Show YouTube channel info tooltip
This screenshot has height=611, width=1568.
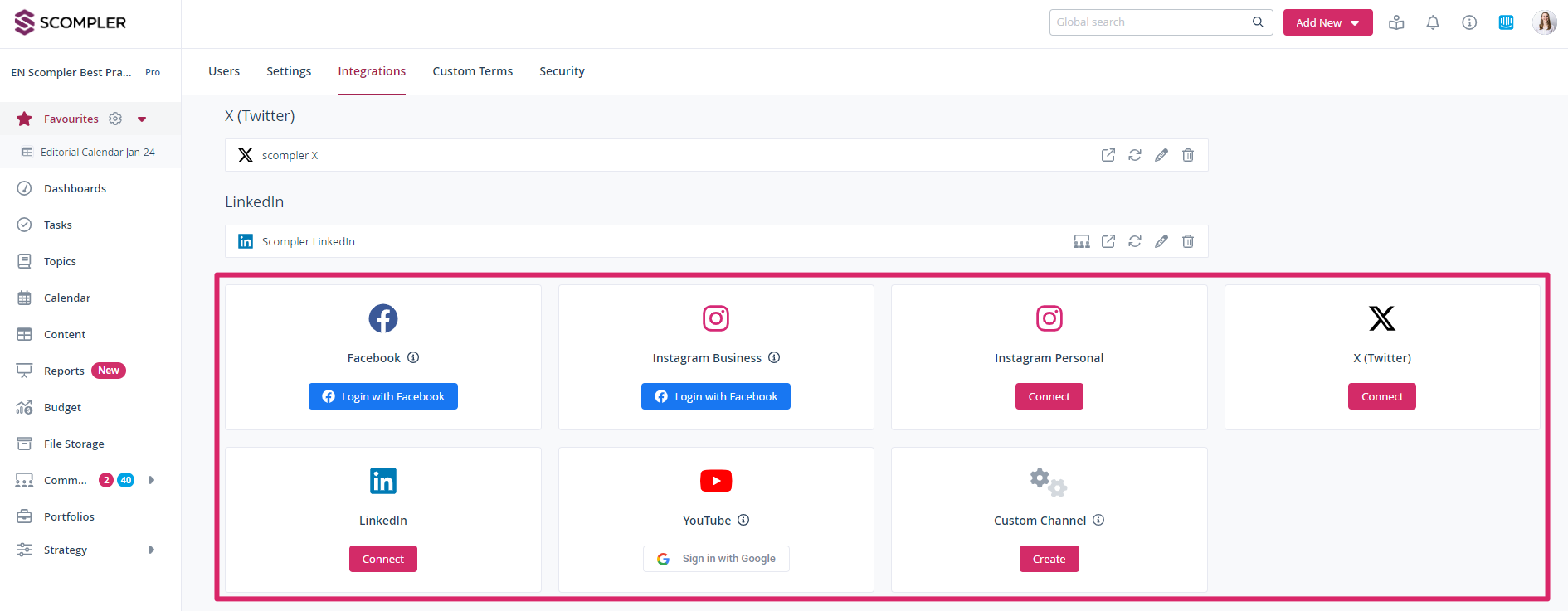tap(743, 520)
